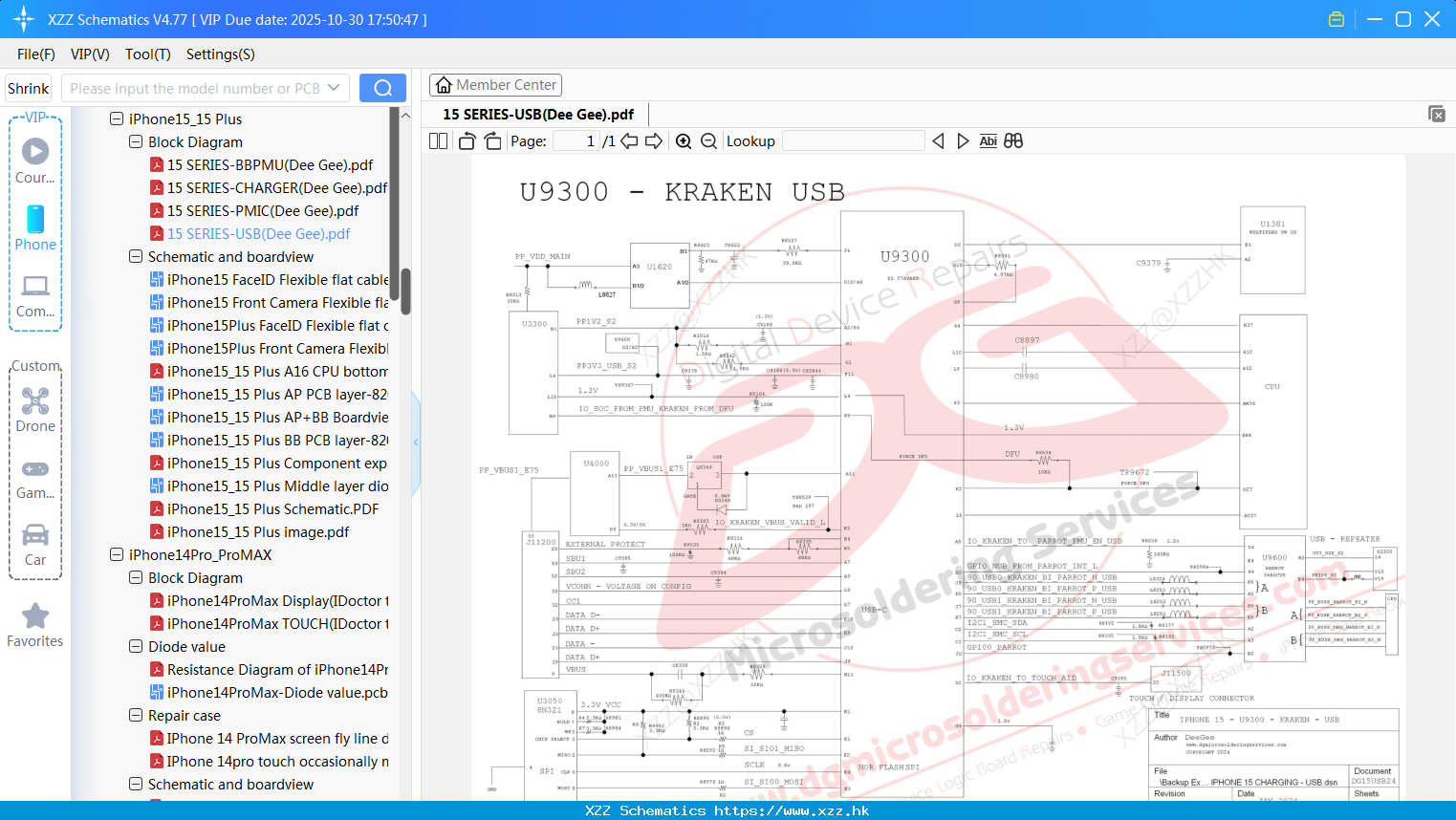The height and width of the screenshot is (820, 1456).
Task: Open the VIP(V) menu
Action: point(90,54)
